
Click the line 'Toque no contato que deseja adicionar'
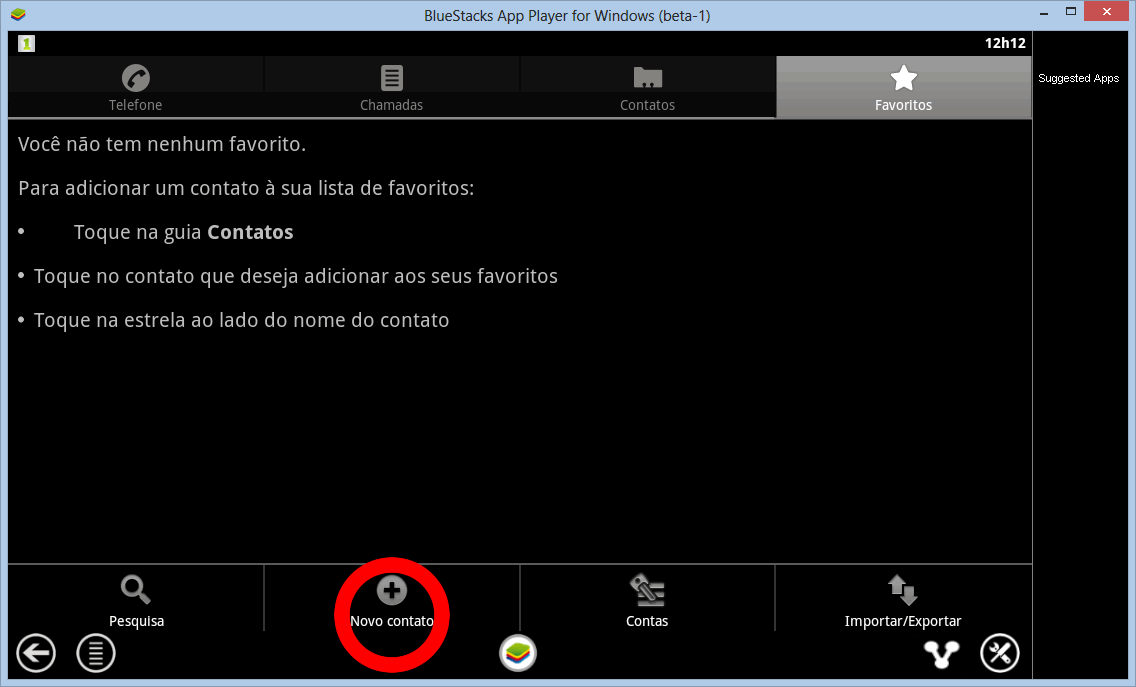point(296,276)
